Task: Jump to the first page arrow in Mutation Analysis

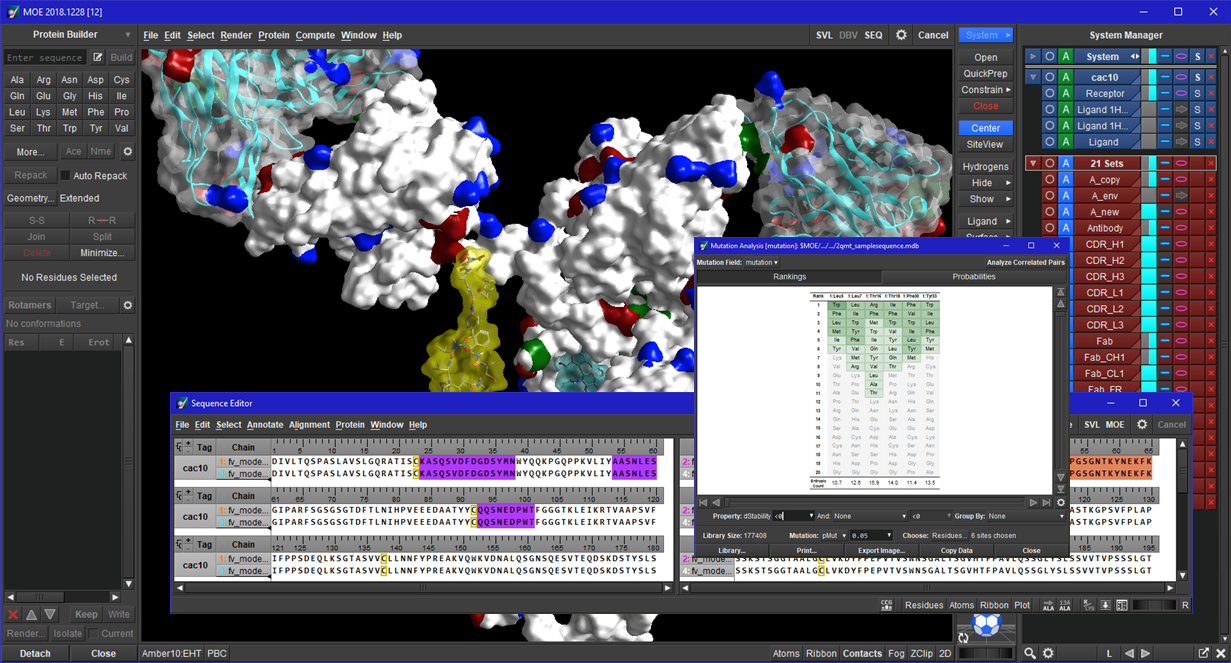Action: click(x=703, y=502)
